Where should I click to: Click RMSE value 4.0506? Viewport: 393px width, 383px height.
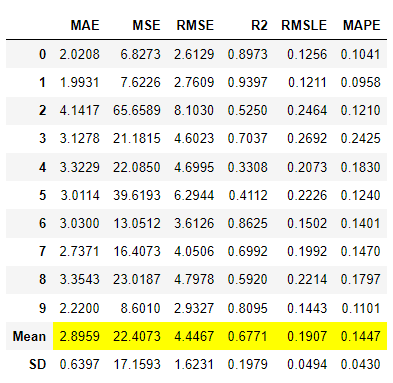click(x=194, y=251)
